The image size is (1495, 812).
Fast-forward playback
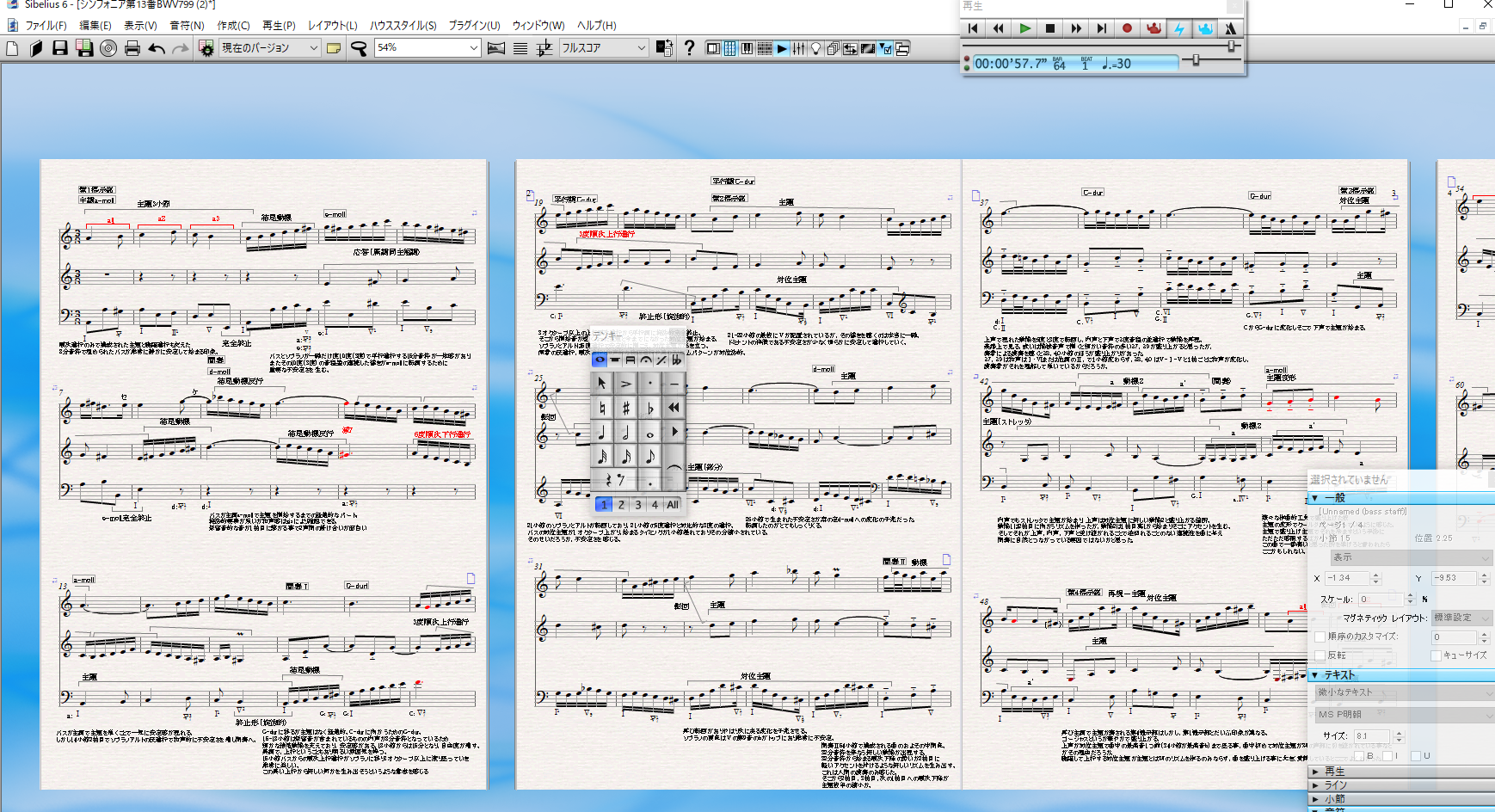1076,28
